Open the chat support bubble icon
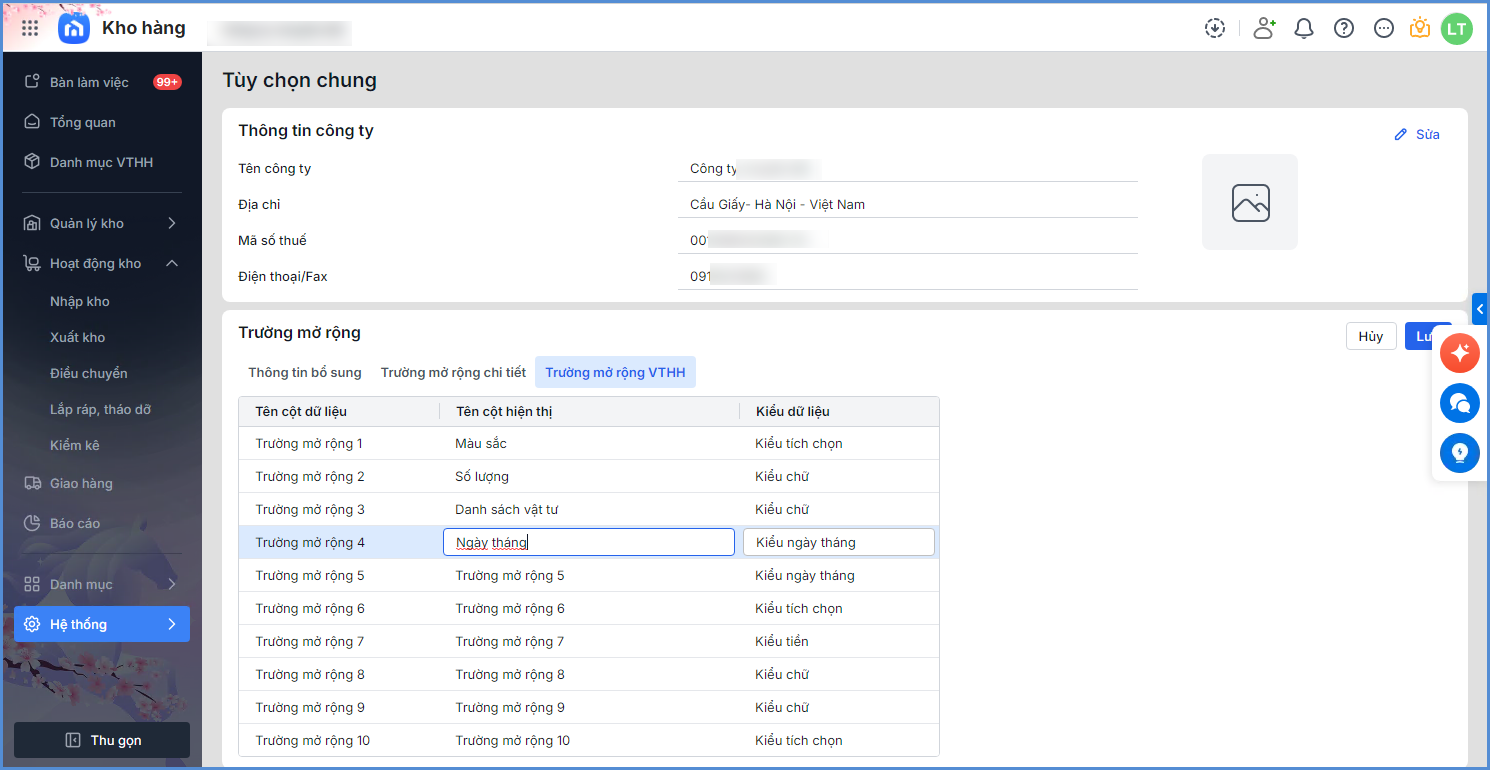The image size is (1490, 770). tap(1460, 403)
